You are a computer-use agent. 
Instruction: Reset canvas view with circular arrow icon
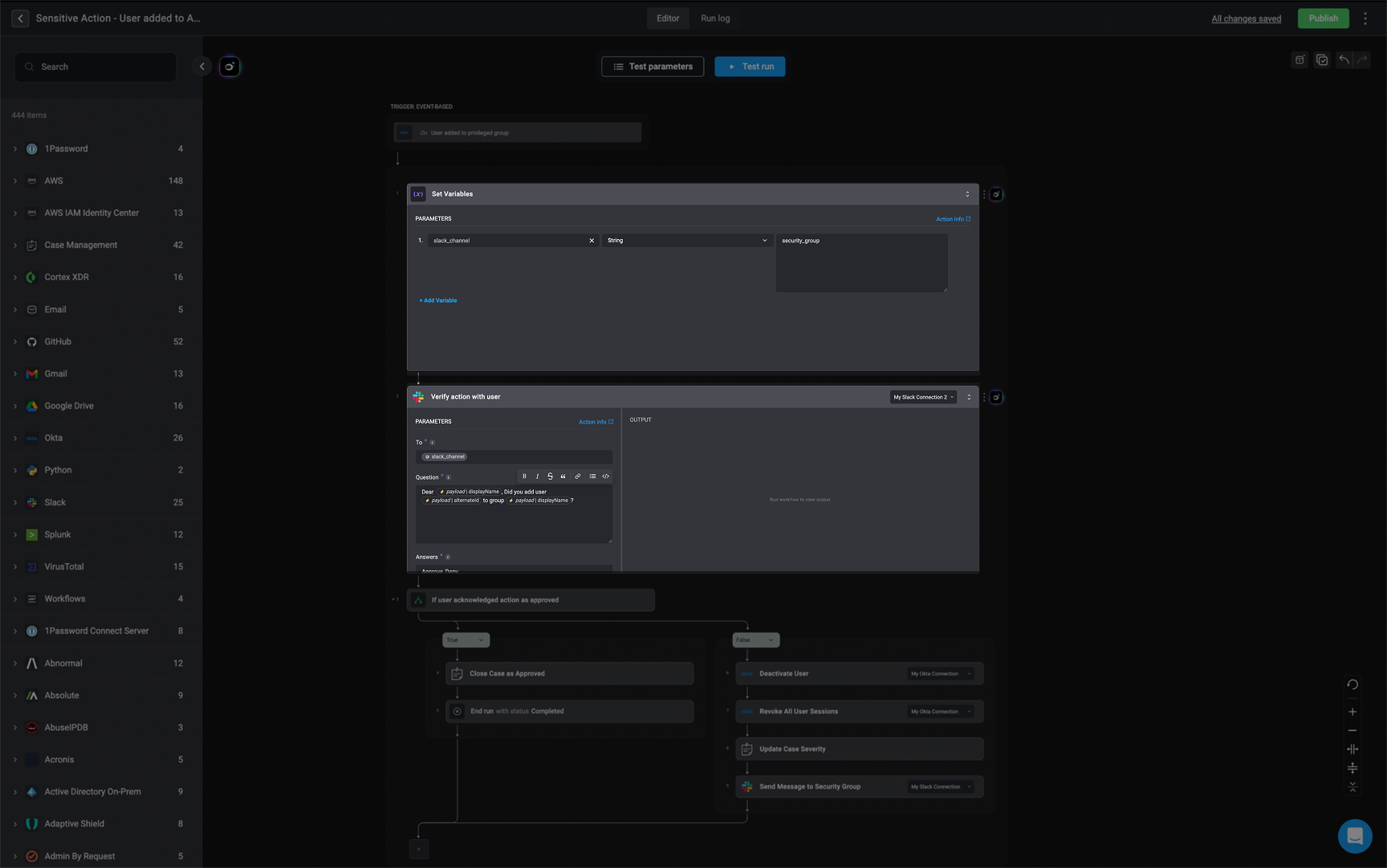tap(1352, 684)
